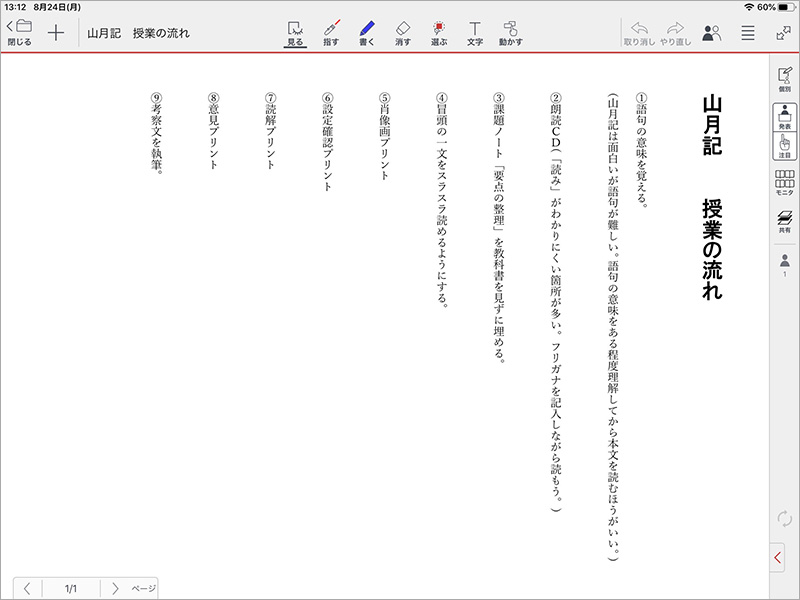Click line ⑤肖像画プリント

point(385,136)
